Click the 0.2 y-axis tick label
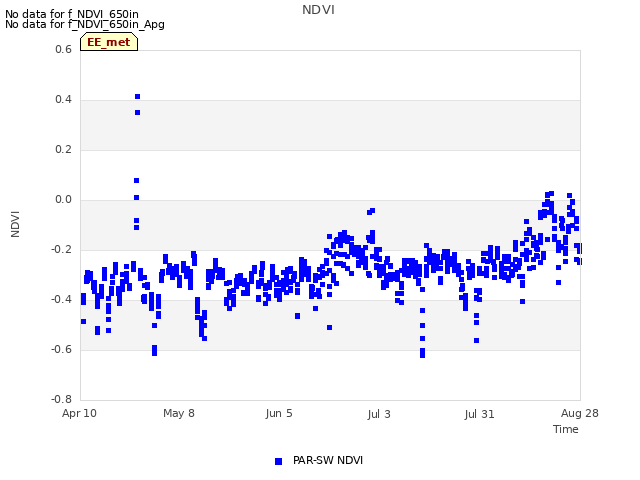Image resolution: width=640 pixels, height=480 pixels. pyautogui.click(x=63, y=149)
